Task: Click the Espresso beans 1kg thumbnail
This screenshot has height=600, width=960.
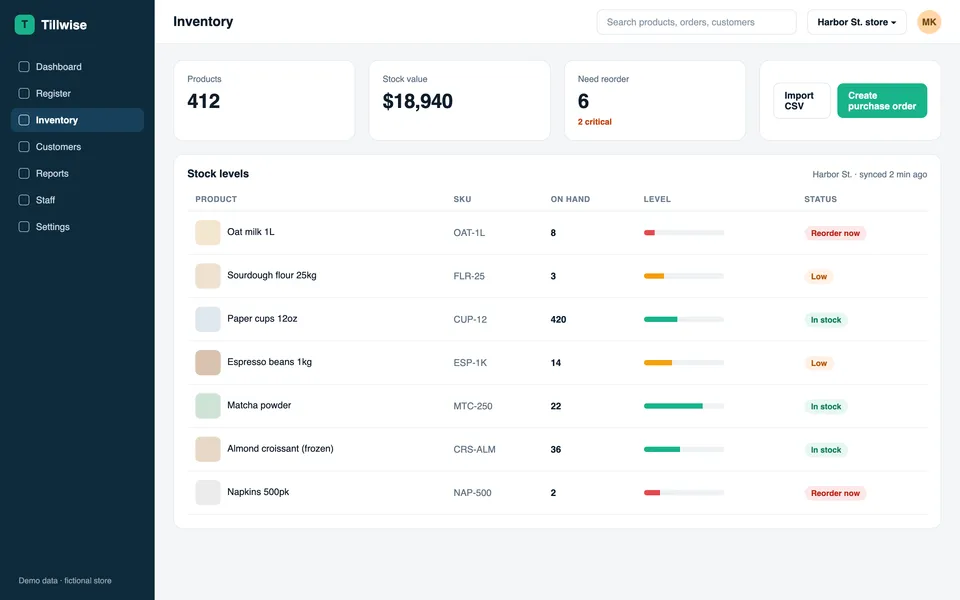Action: [208, 362]
